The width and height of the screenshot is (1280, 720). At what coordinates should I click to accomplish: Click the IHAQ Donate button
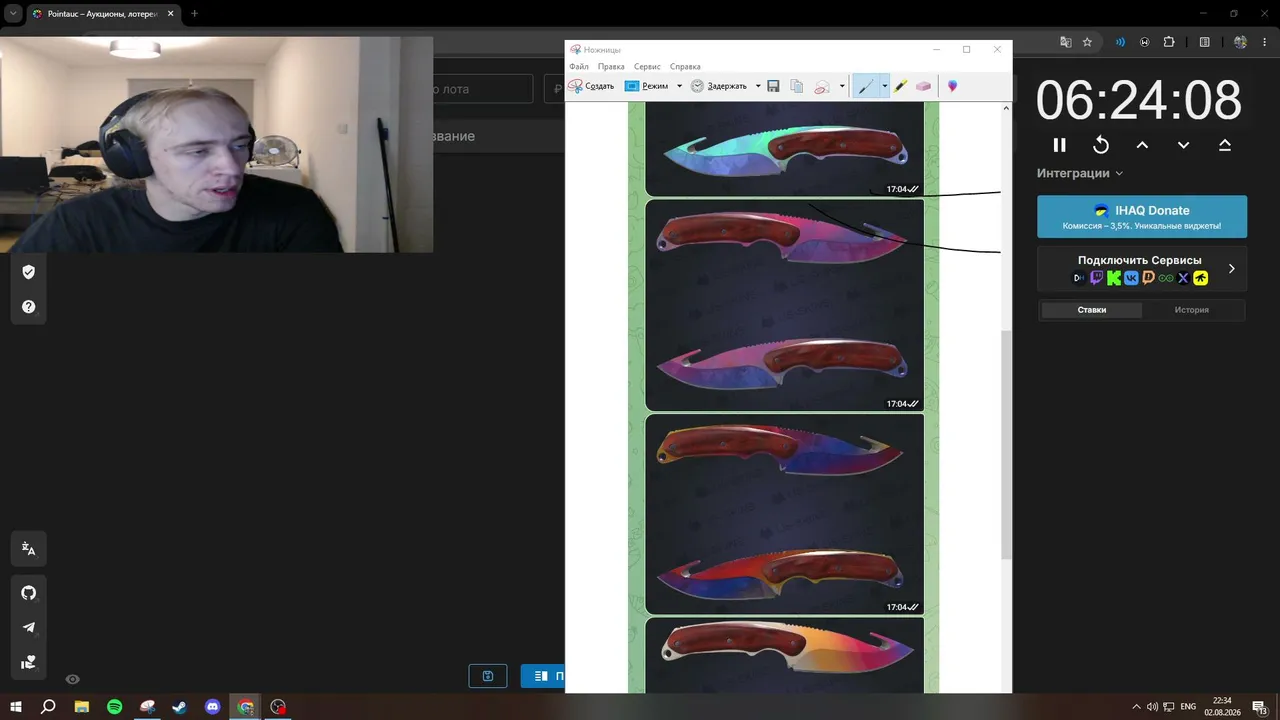(x=1142, y=216)
